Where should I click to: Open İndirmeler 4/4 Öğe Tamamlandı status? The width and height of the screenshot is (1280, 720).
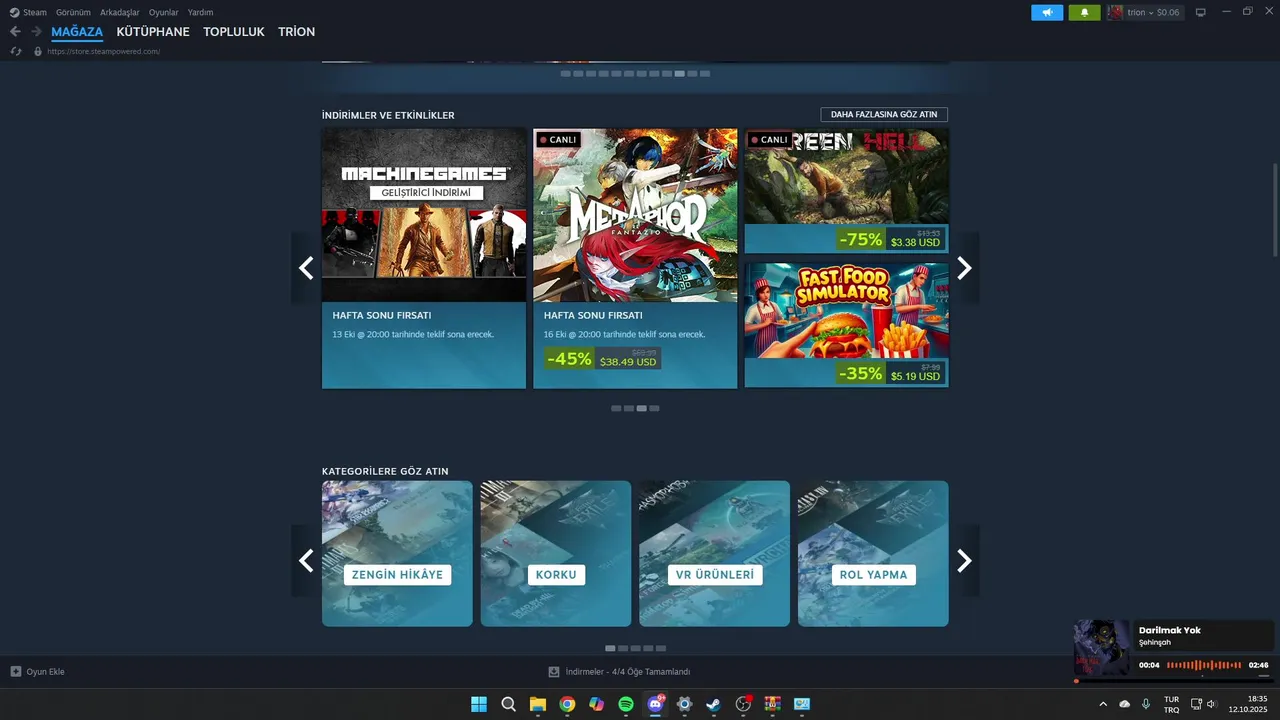(627, 672)
